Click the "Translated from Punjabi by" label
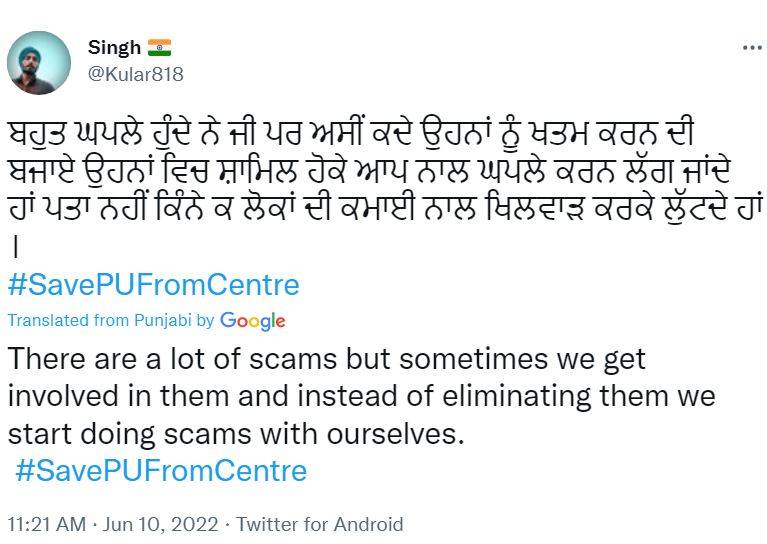Image resolution: width=767 pixels, height=544 pixels. coord(110,321)
